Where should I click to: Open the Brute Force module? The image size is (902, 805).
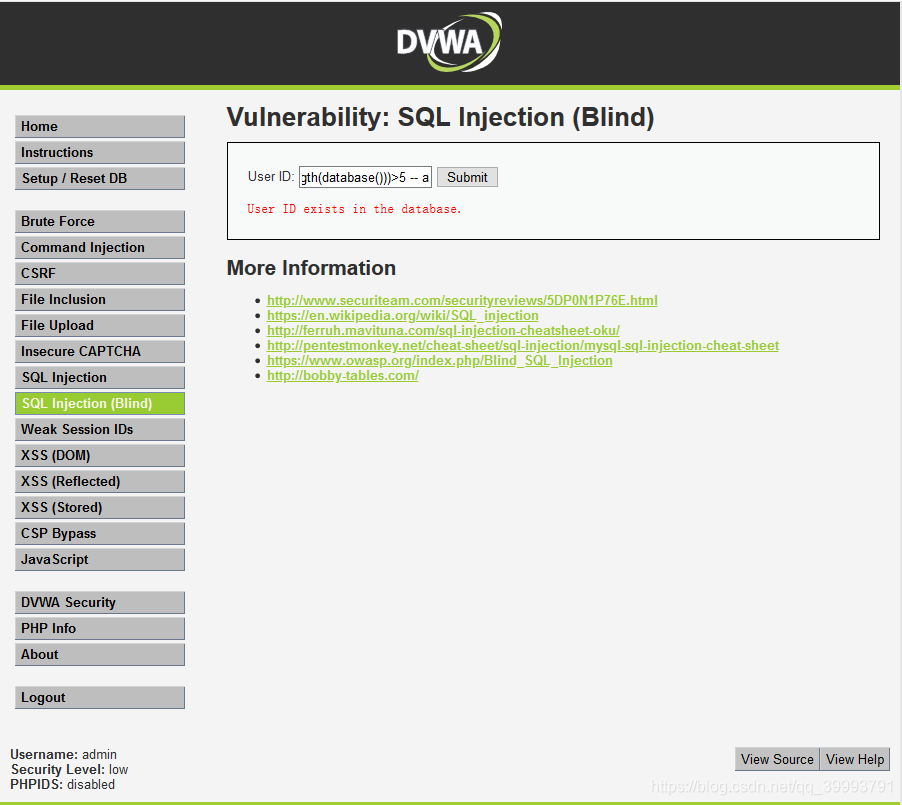click(100, 222)
